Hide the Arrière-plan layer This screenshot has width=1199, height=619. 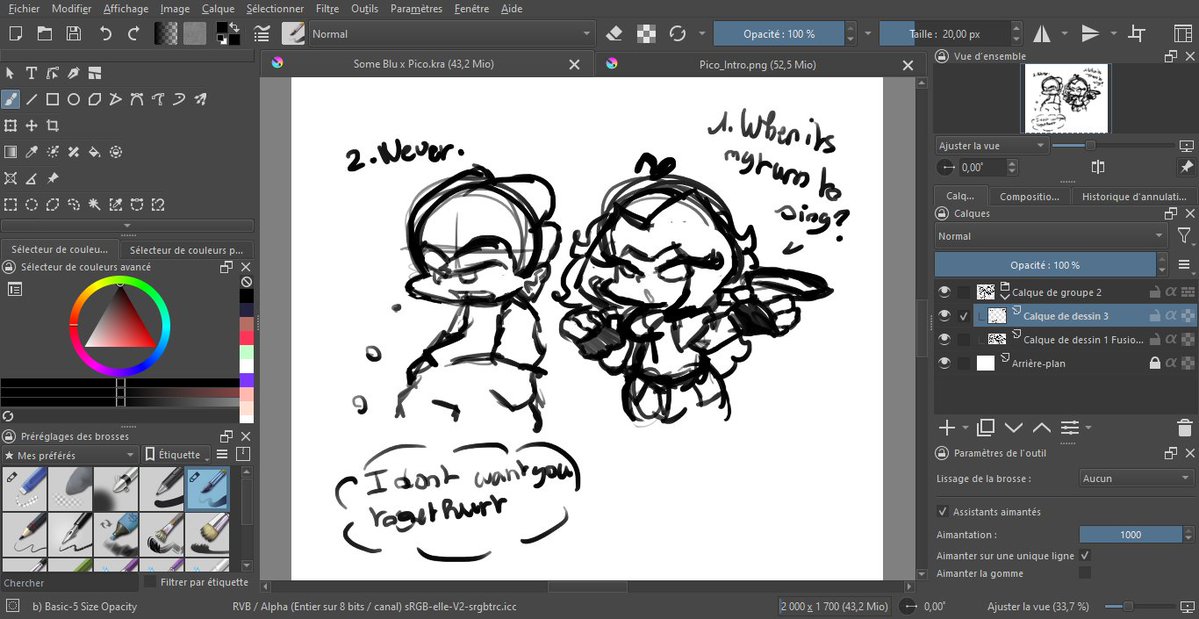[944, 363]
